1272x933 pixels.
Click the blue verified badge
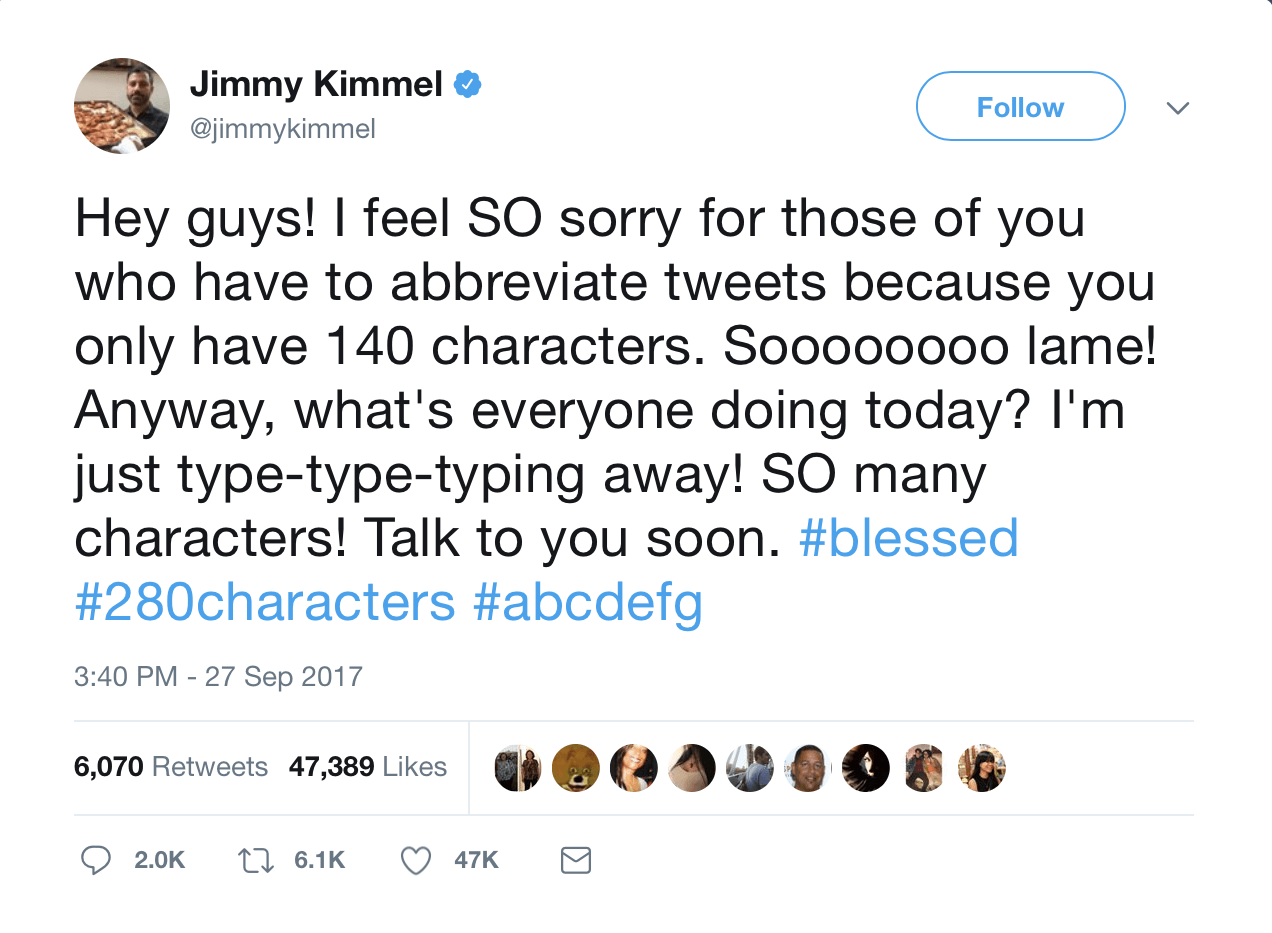[468, 86]
